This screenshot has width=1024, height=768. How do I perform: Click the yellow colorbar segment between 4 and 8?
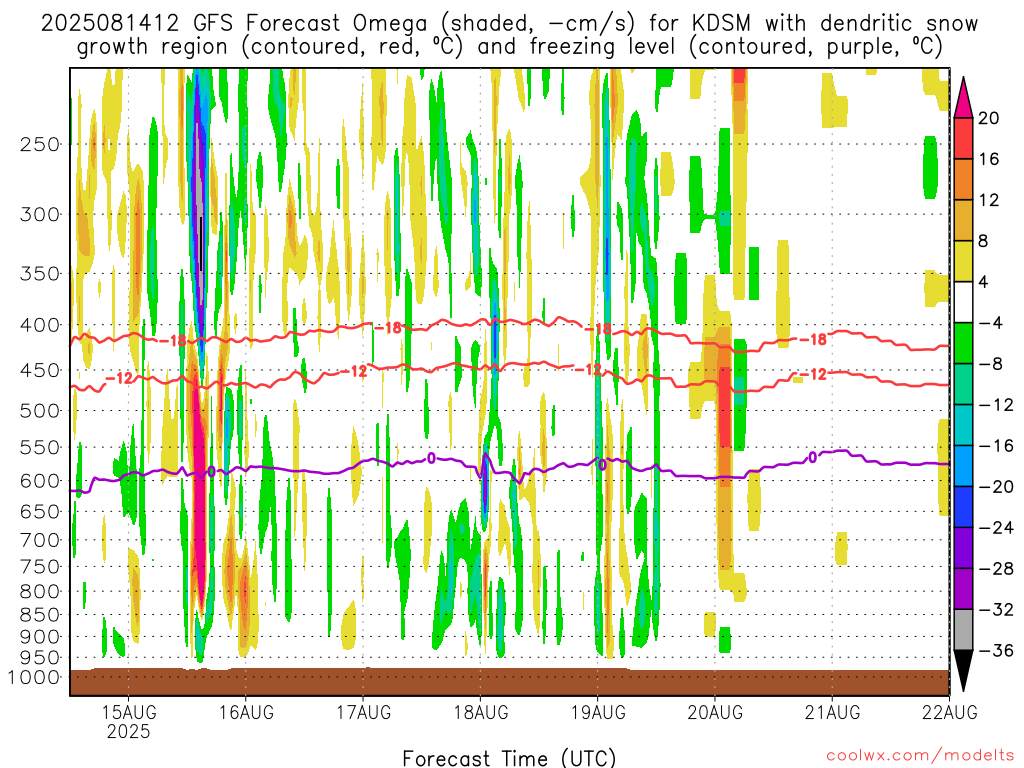click(963, 261)
